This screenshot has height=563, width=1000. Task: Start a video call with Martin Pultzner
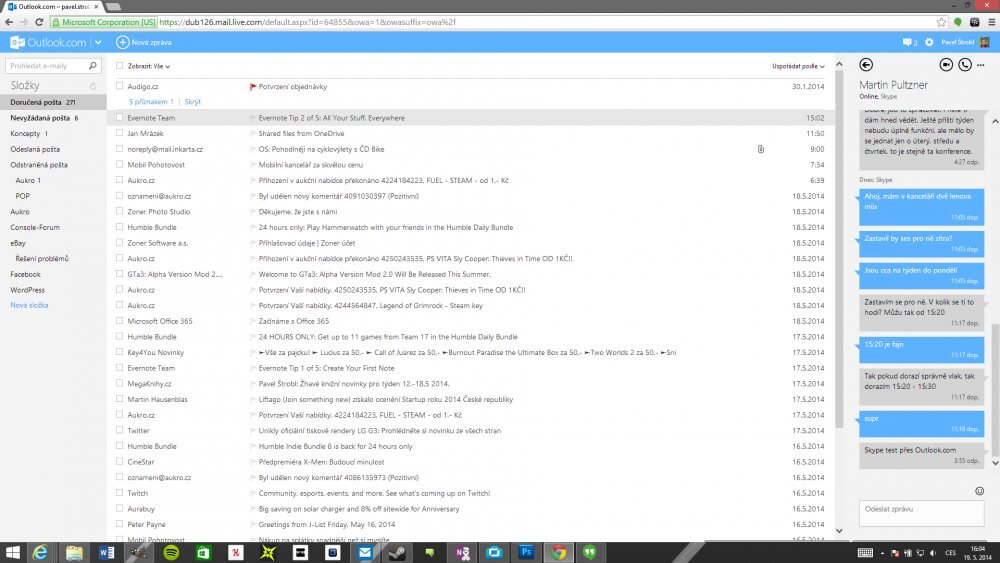click(x=946, y=64)
